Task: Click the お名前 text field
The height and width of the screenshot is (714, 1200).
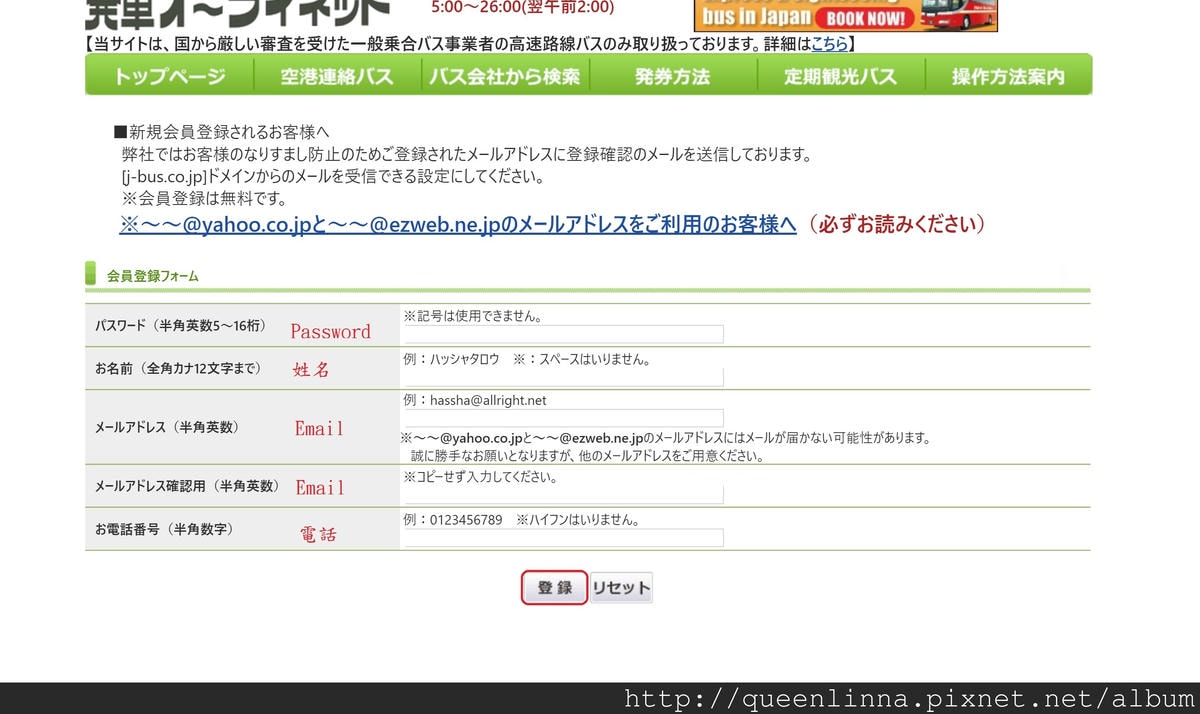Action: (x=563, y=377)
